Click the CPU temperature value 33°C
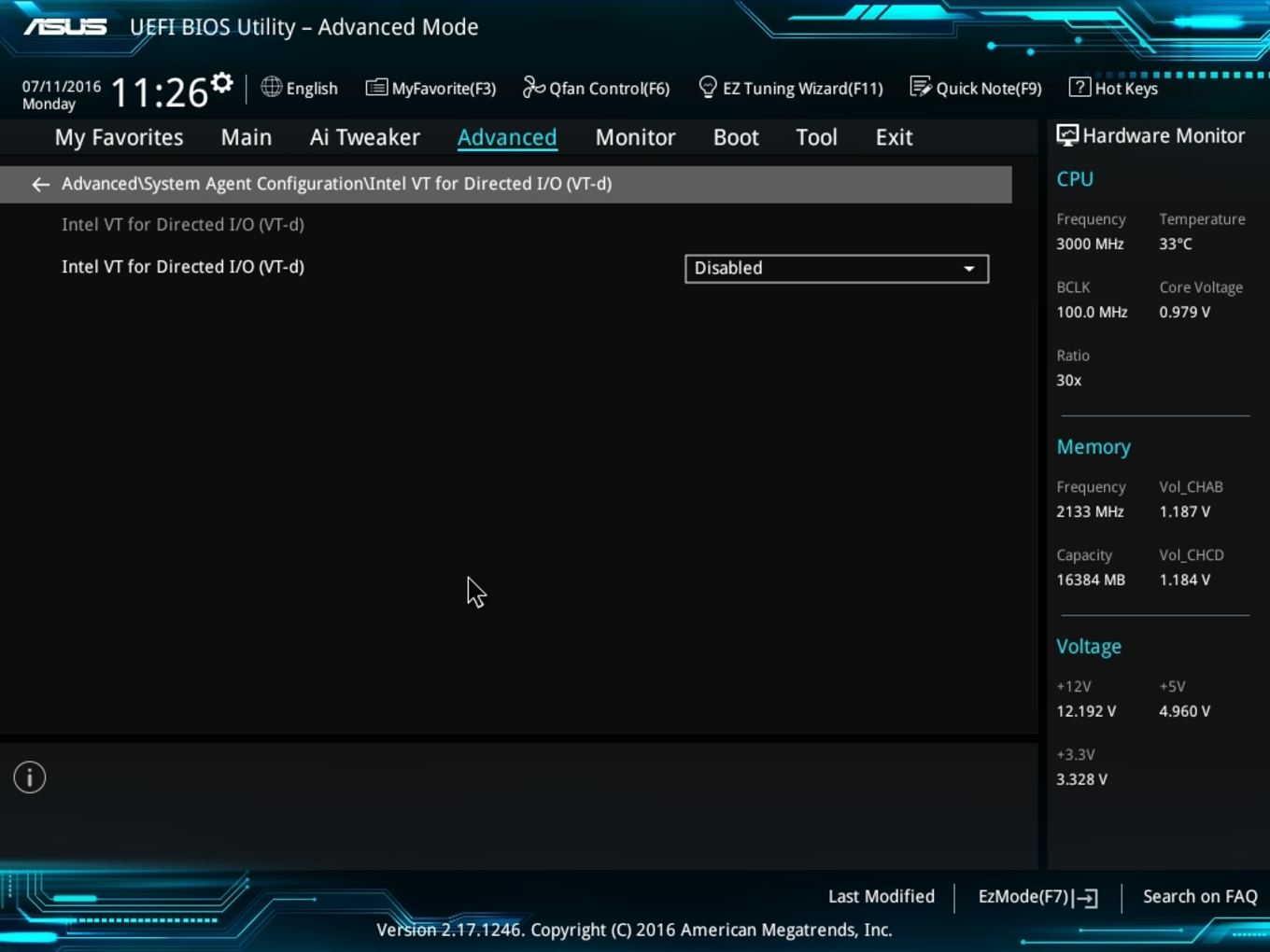Screen dimensions: 1270x952 (x=1176, y=245)
